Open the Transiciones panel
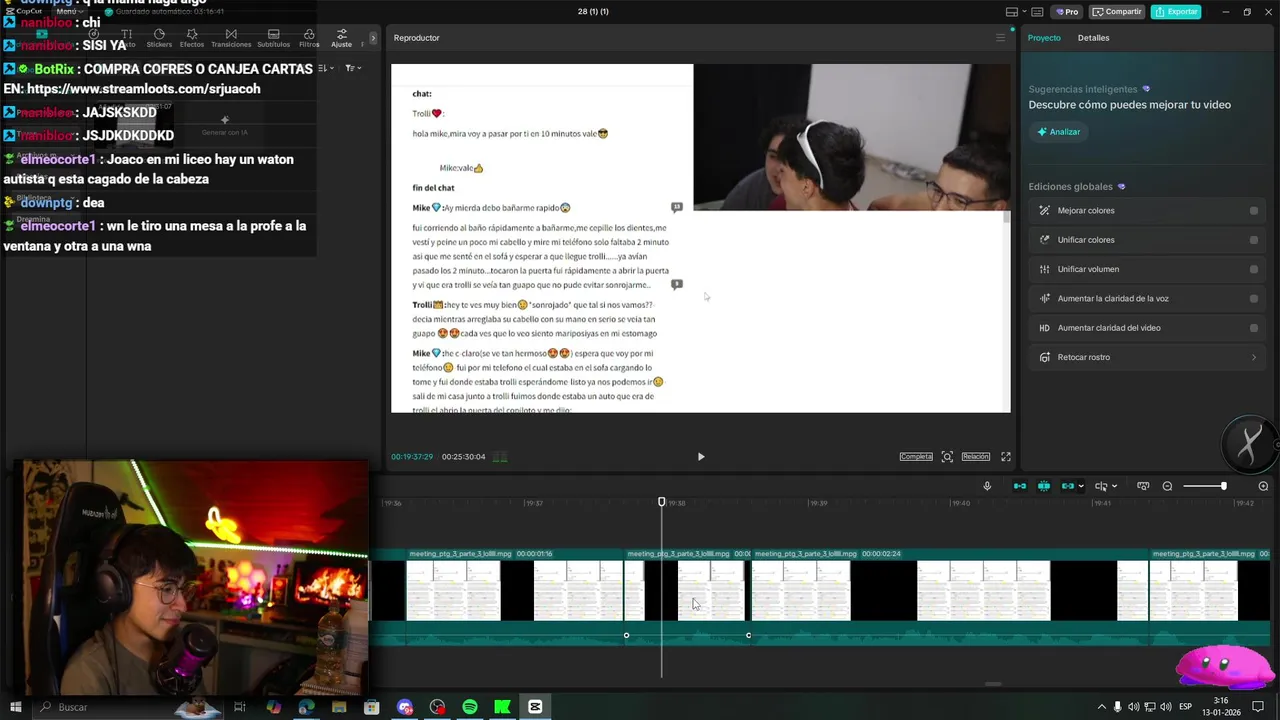This screenshot has width=1280, height=720. click(x=231, y=39)
